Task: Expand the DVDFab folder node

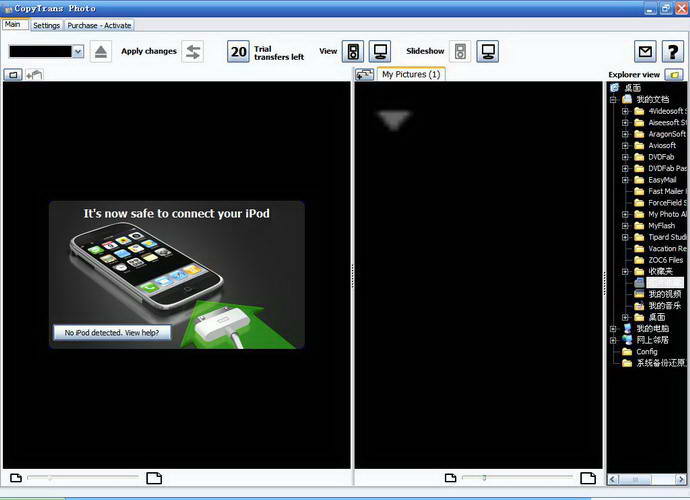Action: [625, 157]
